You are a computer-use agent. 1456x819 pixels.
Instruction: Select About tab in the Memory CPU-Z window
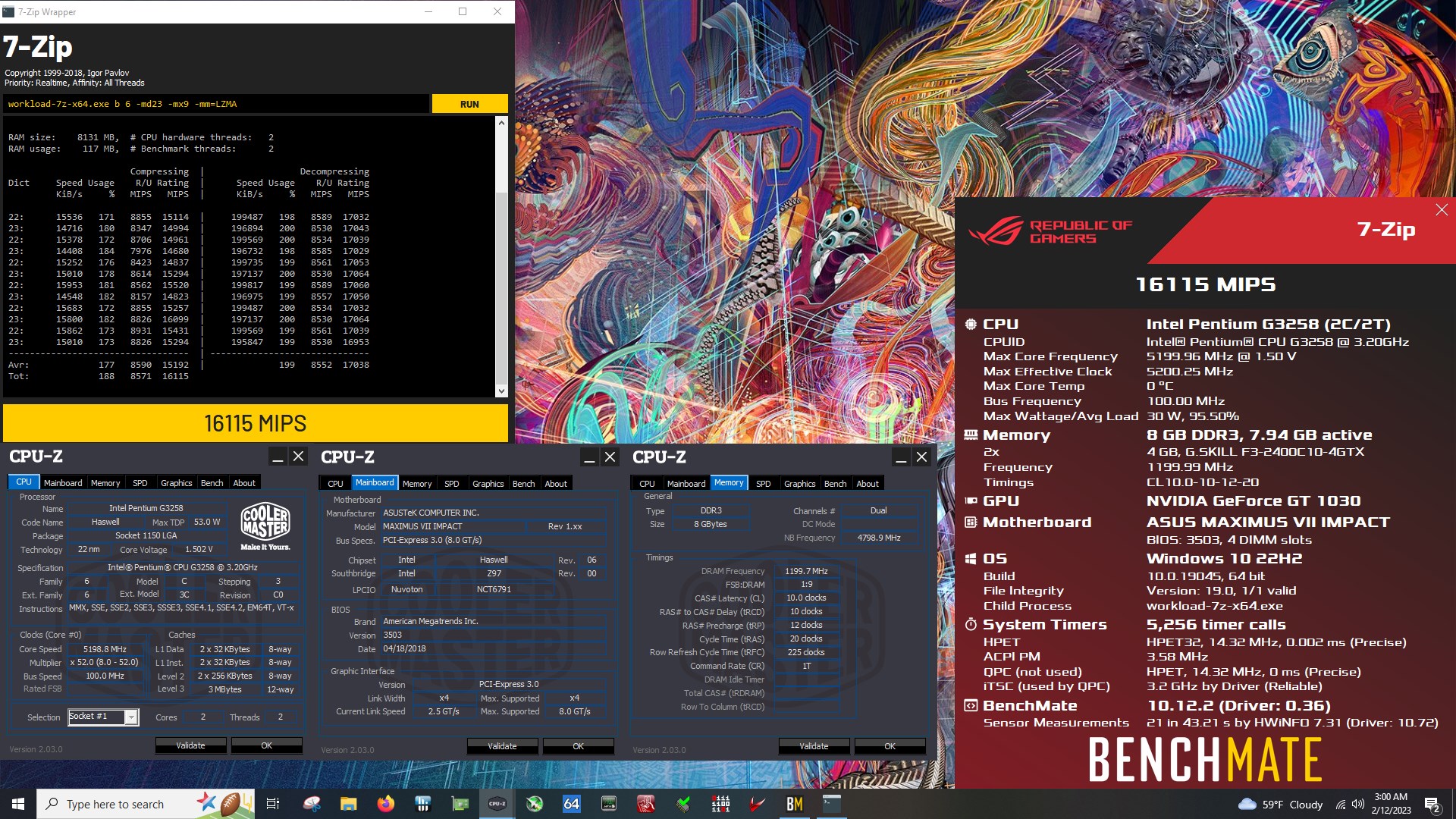point(868,483)
